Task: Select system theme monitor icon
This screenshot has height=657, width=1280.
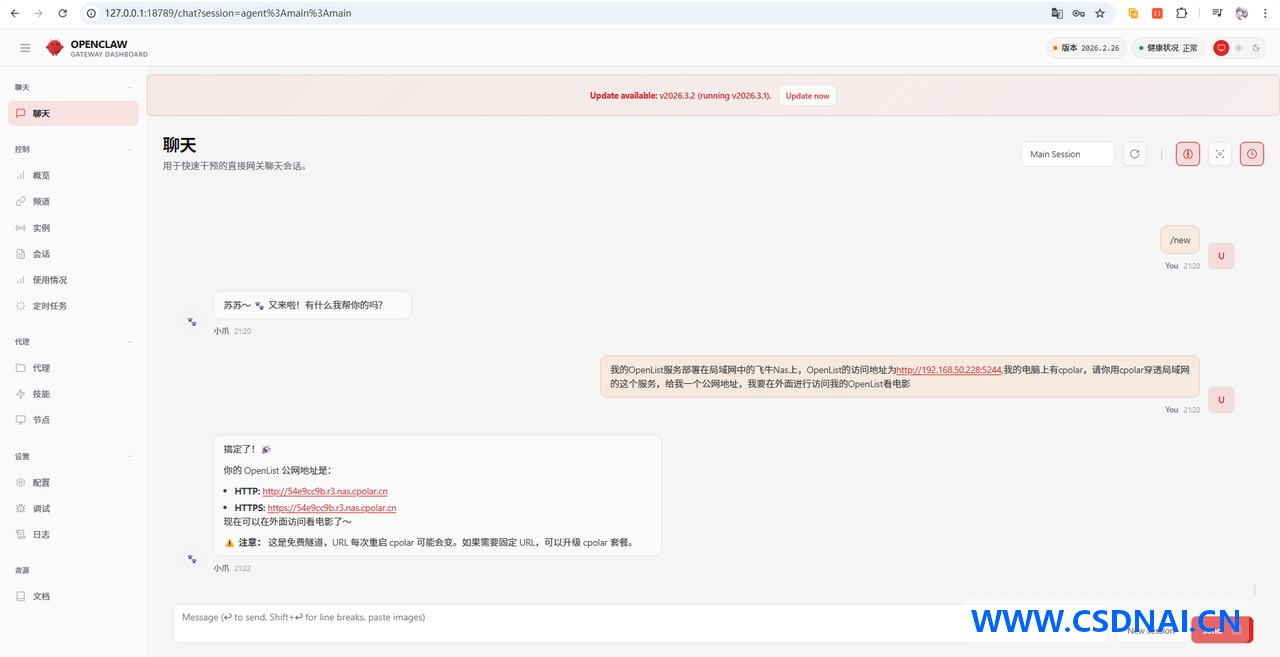Action: [x=1221, y=48]
